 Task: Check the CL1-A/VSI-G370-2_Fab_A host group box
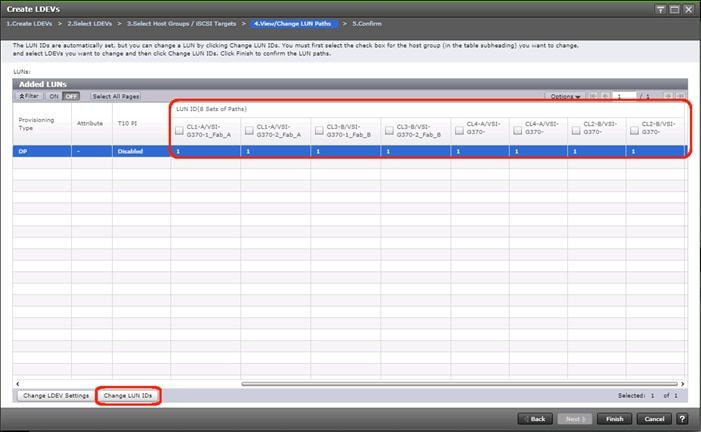click(249, 130)
